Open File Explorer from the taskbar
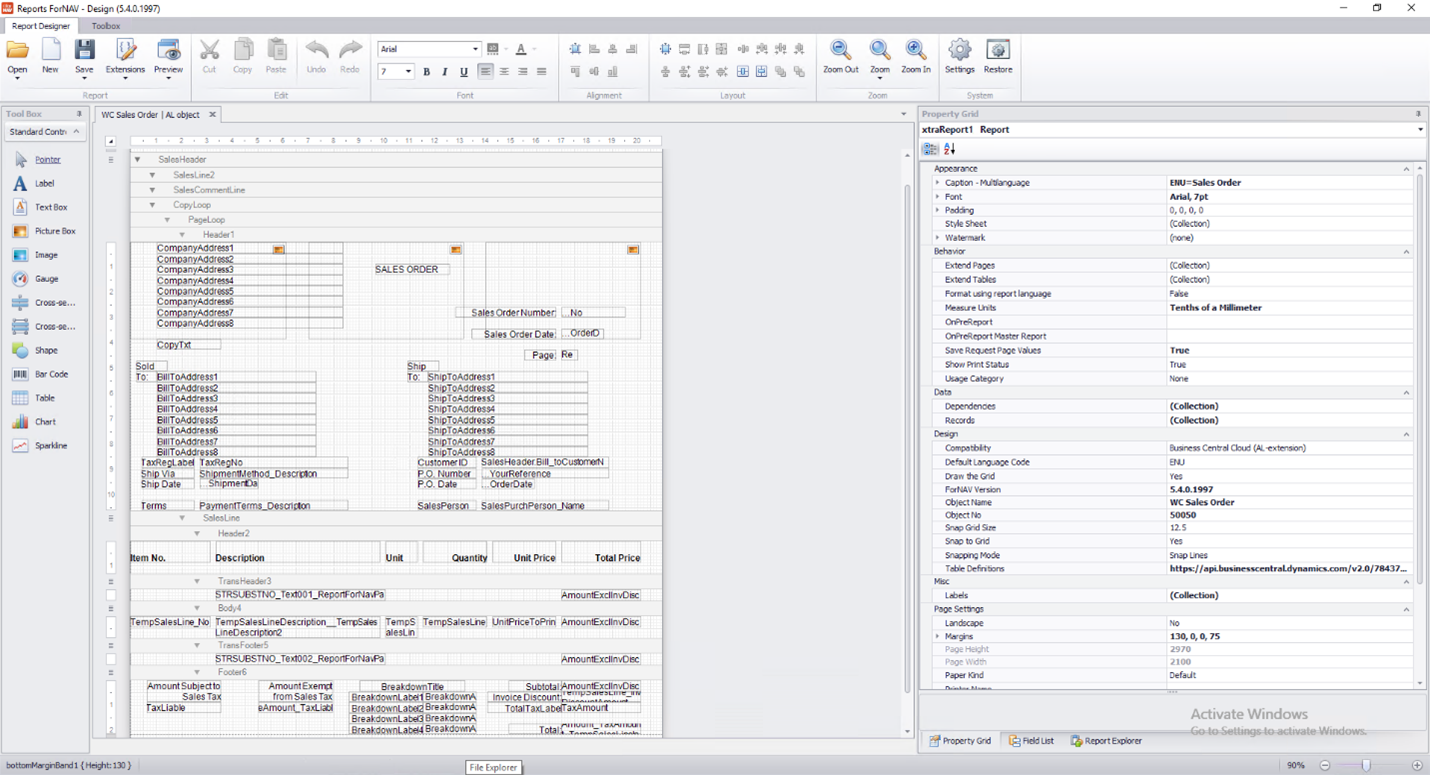This screenshot has height=775, width=1430. [493, 767]
